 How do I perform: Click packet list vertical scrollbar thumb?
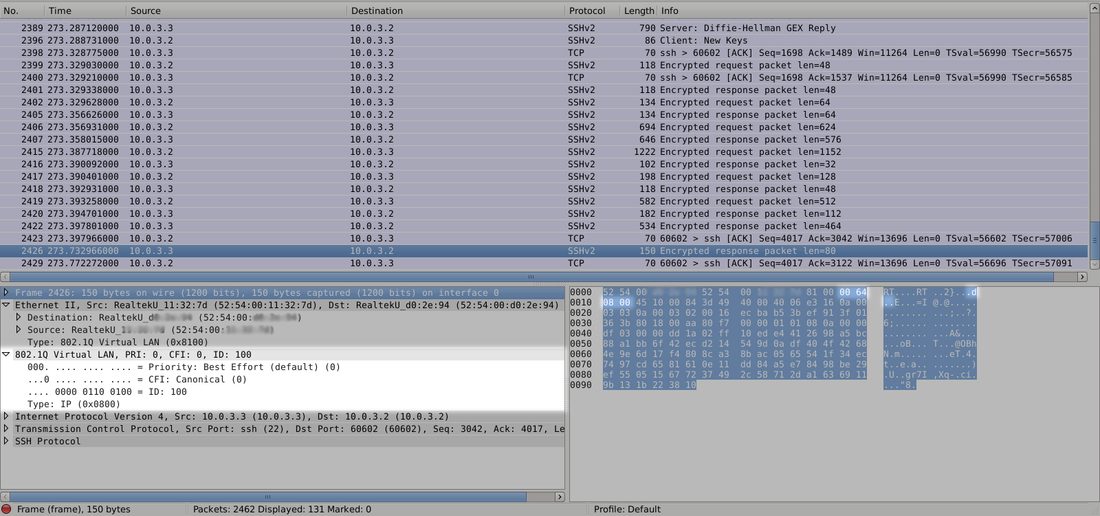[1094, 242]
